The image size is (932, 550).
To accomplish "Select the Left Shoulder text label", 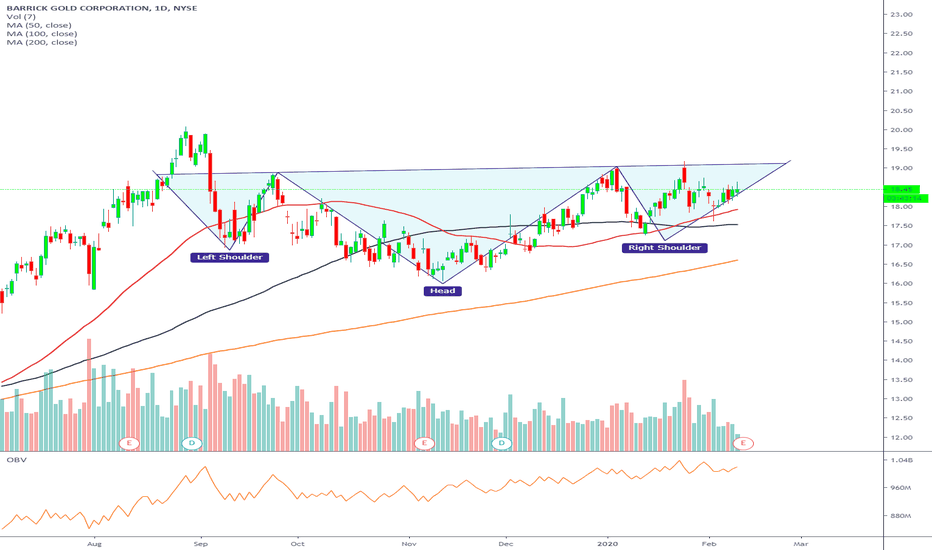I will tap(229, 257).
